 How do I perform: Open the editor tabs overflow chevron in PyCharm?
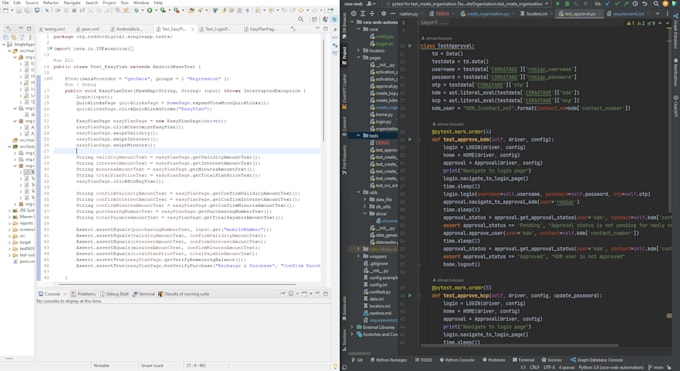pyautogui.click(x=657, y=13)
